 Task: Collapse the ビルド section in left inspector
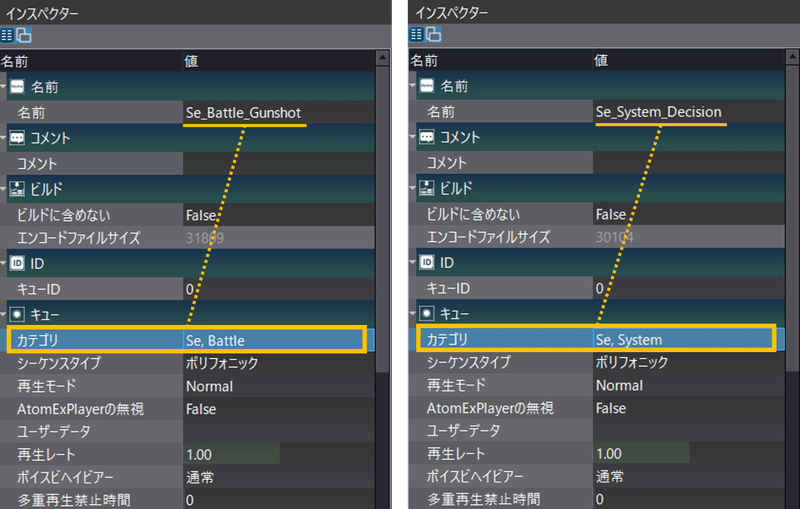coord(3,188)
